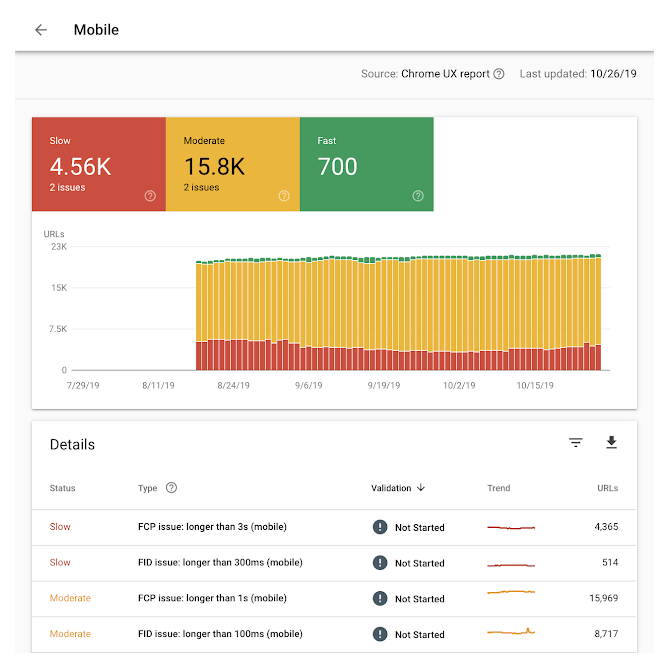Click the 8,717 URL count
Screen dimensions: 672x660
pyautogui.click(x=606, y=633)
